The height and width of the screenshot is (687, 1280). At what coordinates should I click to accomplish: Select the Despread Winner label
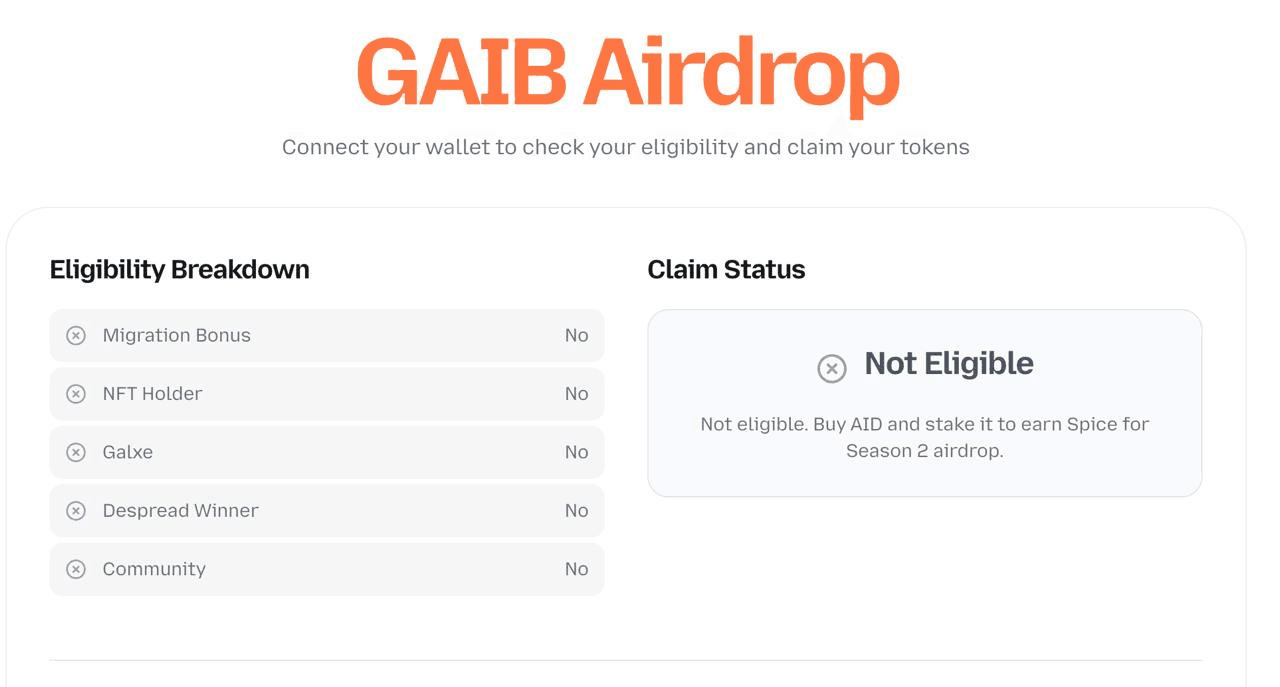(180, 511)
